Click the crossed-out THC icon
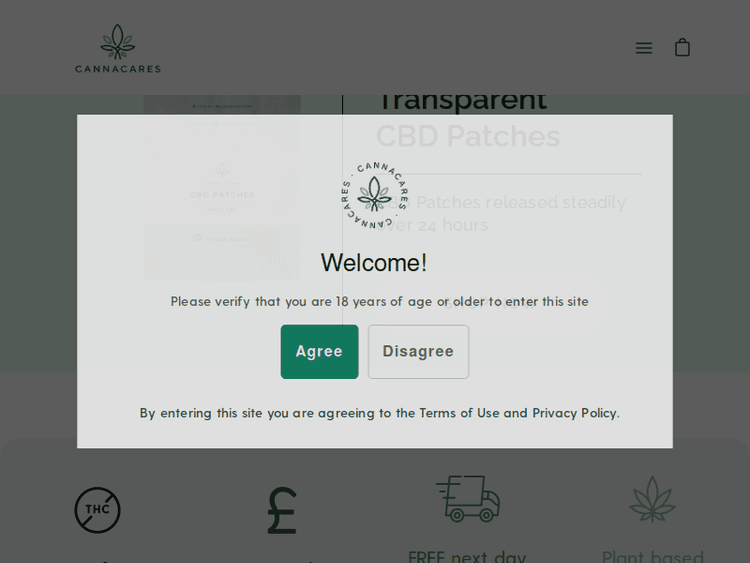The height and width of the screenshot is (563, 750). click(x=98, y=510)
